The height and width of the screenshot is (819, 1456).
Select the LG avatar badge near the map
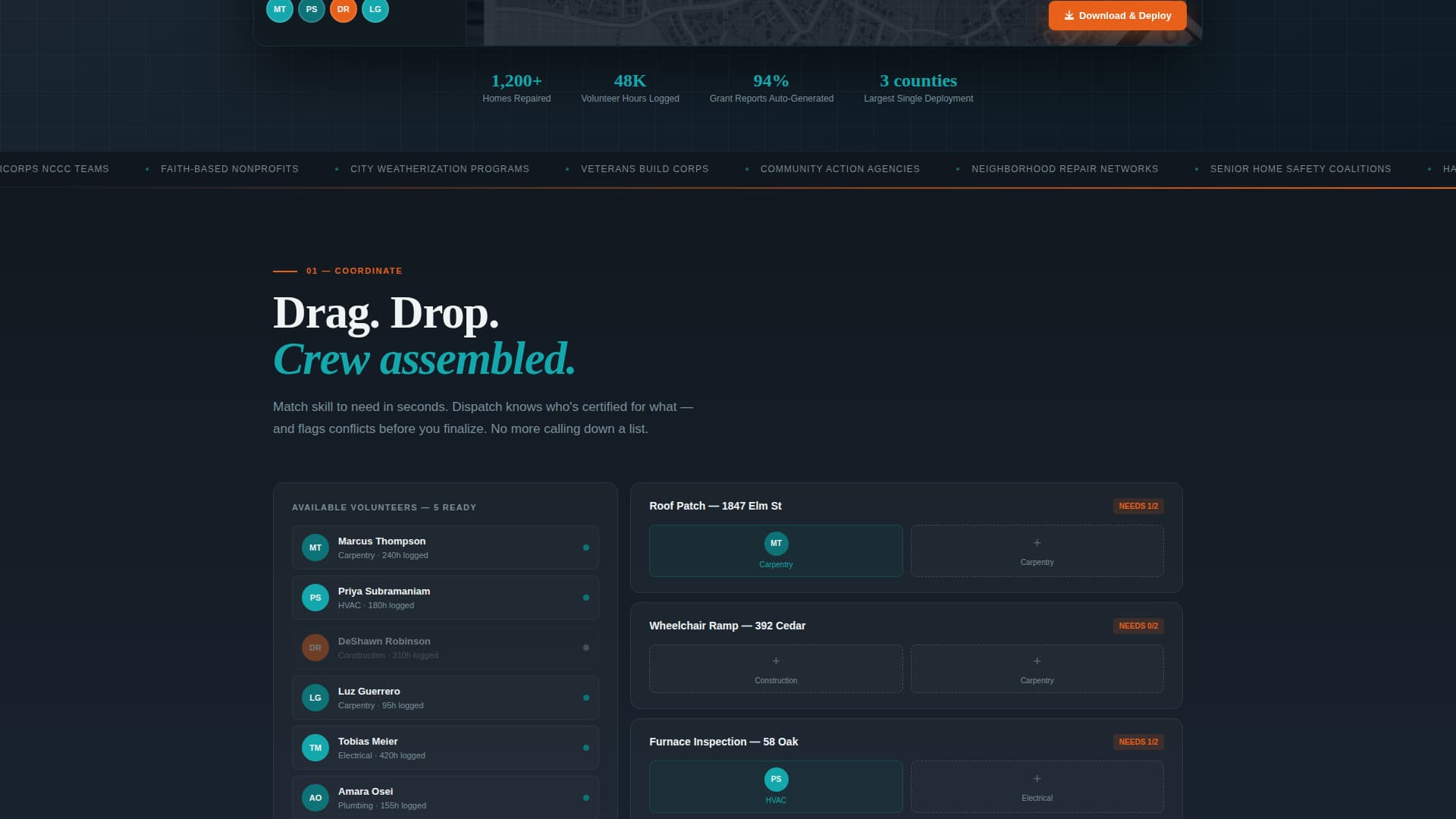(x=375, y=10)
